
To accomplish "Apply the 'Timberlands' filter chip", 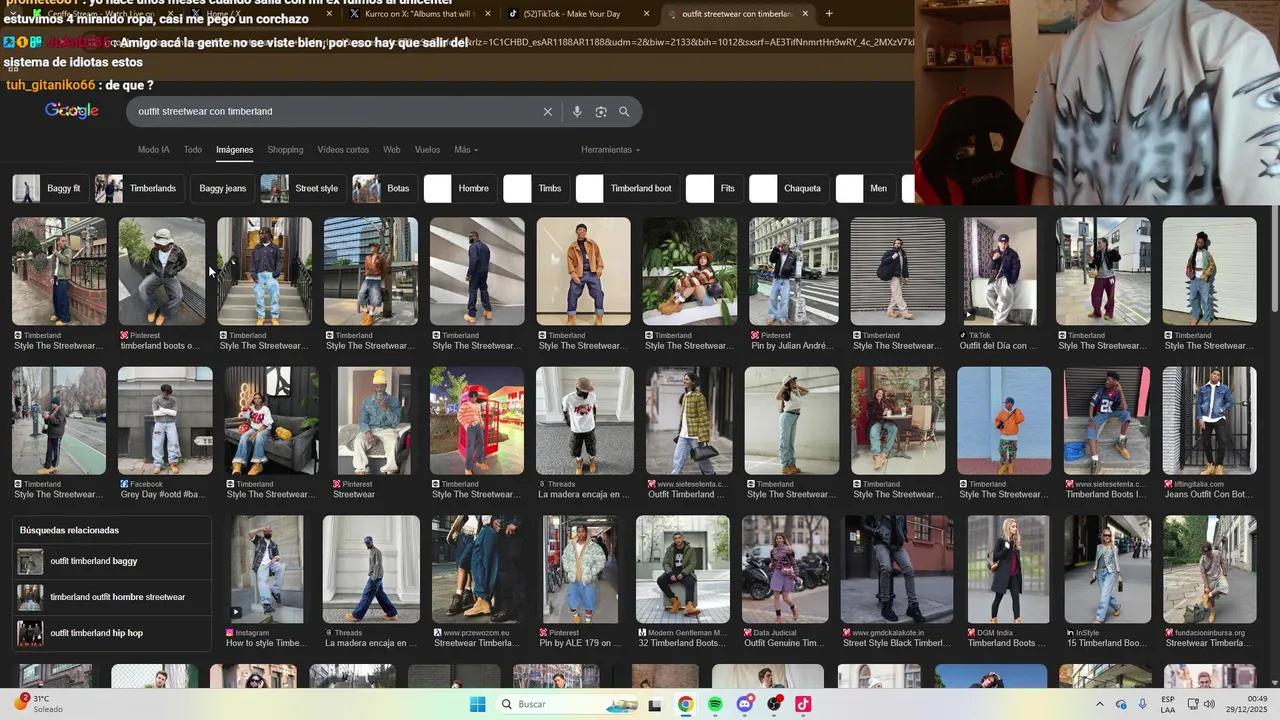I will (x=139, y=188).
